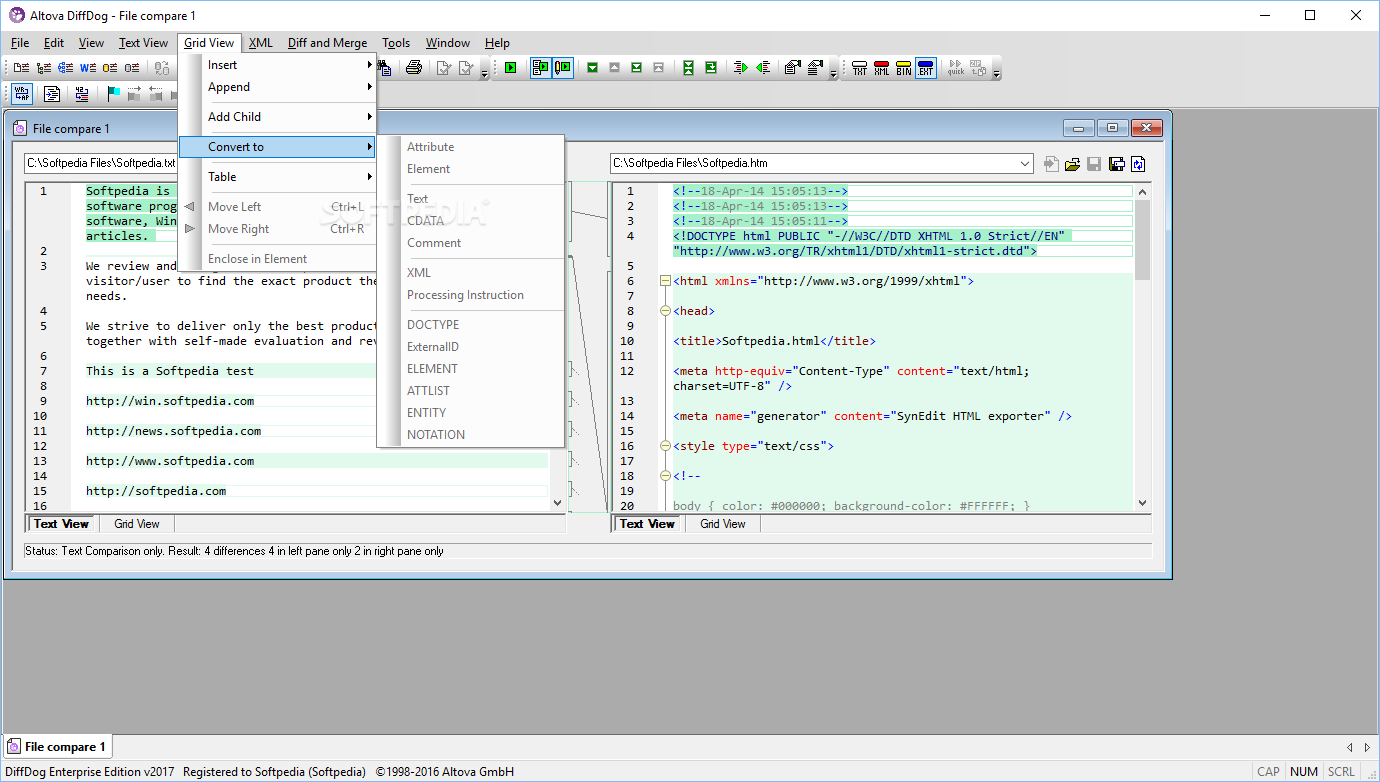Image resolution: width=1380 pixels, height=782 pixels.
Task: Collapse the head element fold marker
Action: coord(664,311)
